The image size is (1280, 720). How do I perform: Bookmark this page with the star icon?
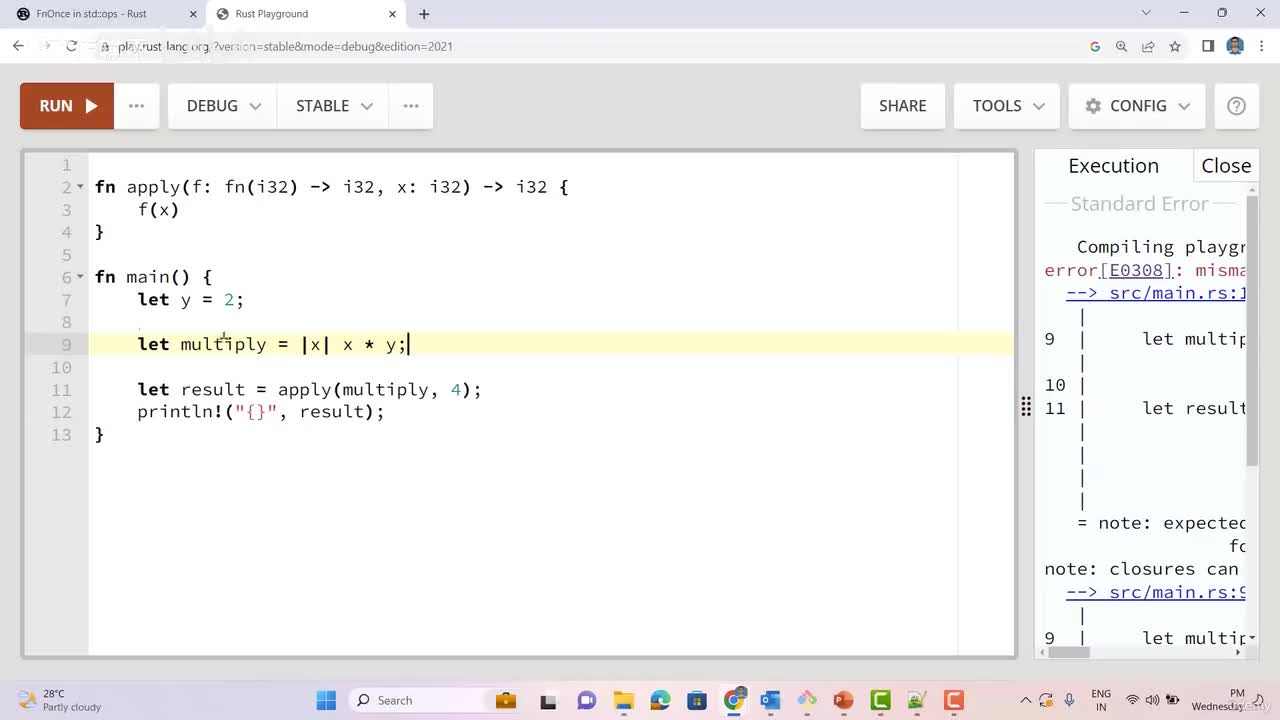1175,46
